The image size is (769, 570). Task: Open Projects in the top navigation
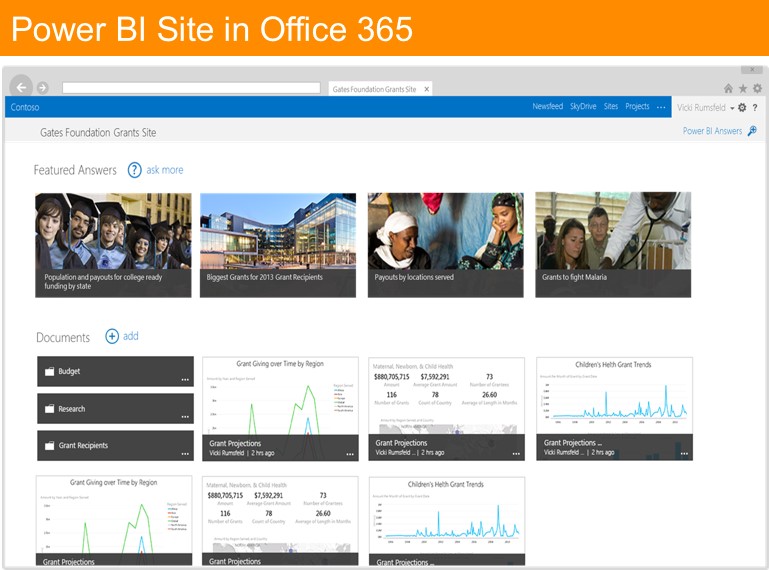(x=637, y=106)
